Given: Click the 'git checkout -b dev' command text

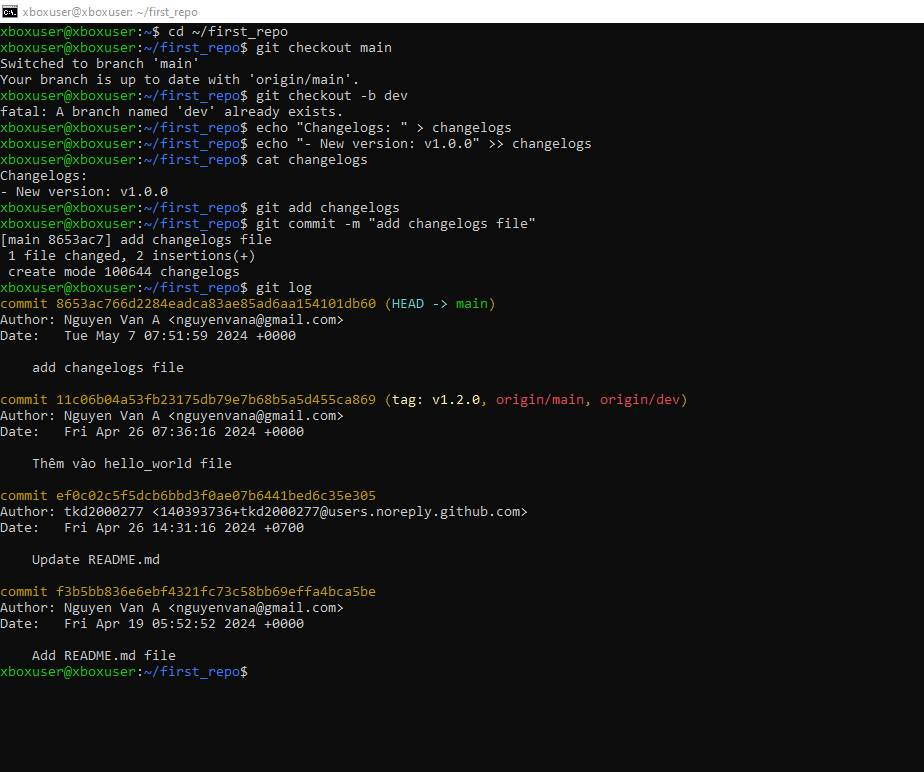Looking at the screenshot, I should coord(332,96).
